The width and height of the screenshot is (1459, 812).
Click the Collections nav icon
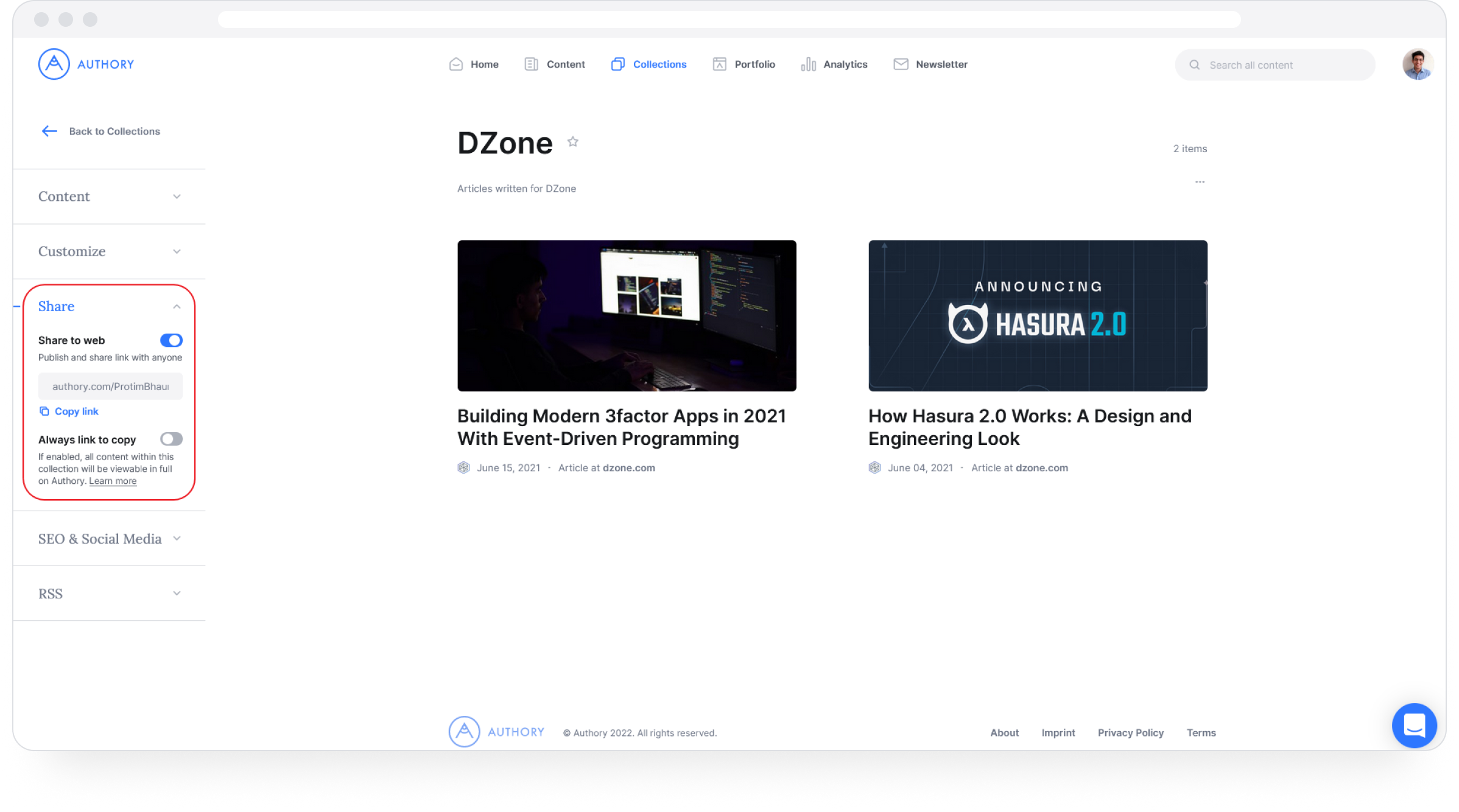617,64
